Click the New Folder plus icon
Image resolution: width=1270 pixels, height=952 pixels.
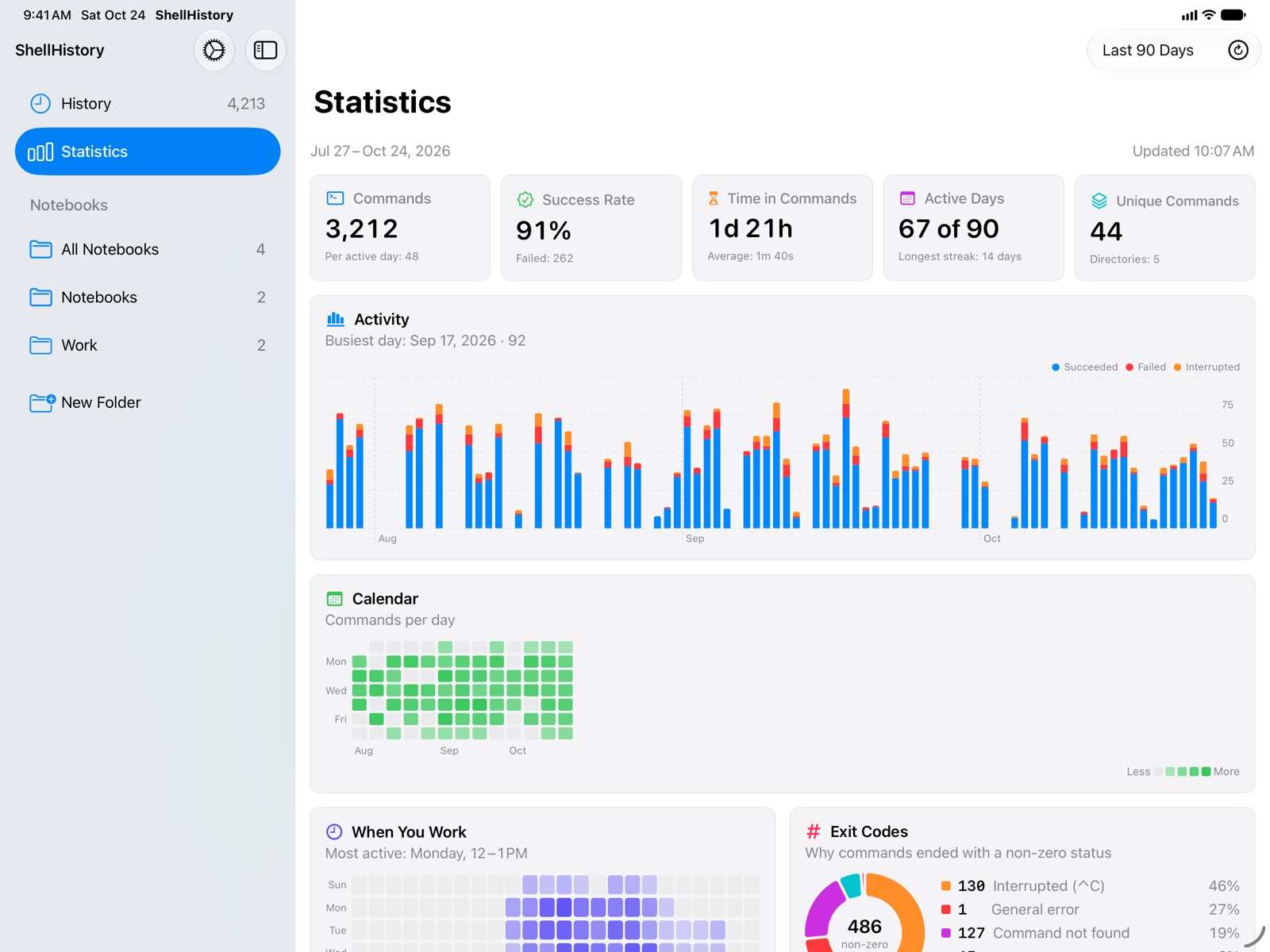[x=43, y=402]
